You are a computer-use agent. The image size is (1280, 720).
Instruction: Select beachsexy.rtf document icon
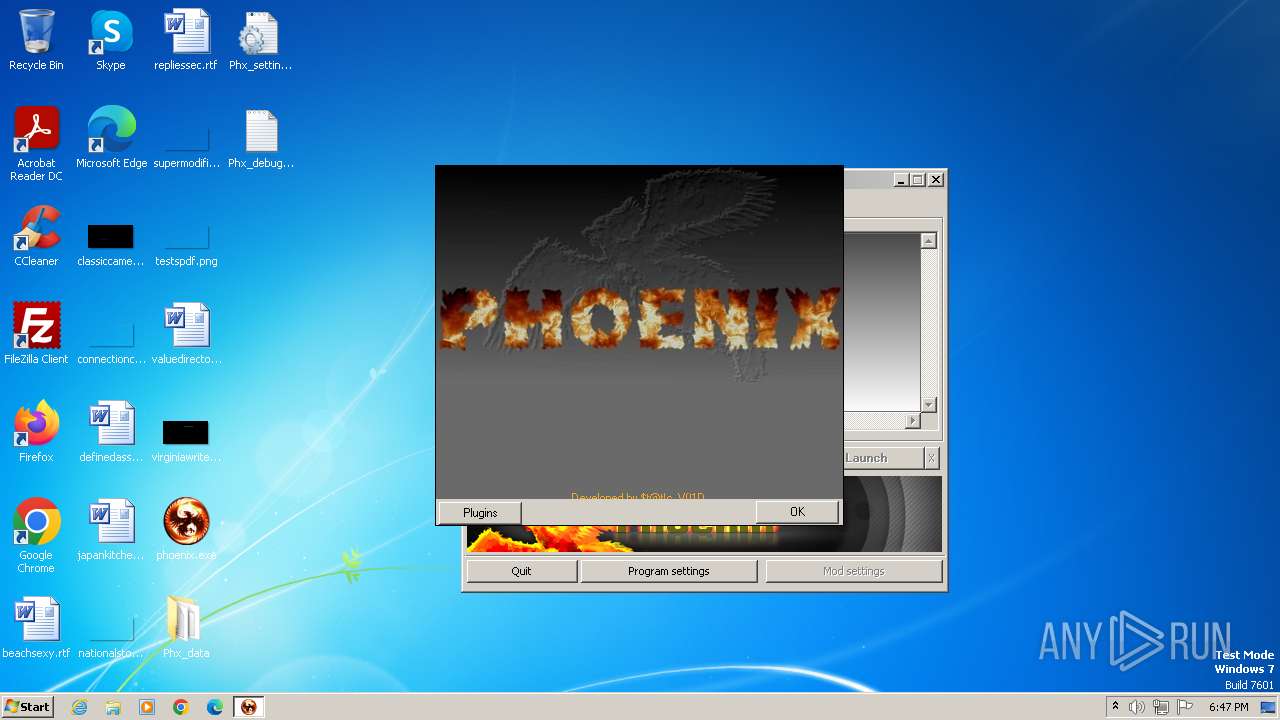pyautogui.click(x=36, y=628)
